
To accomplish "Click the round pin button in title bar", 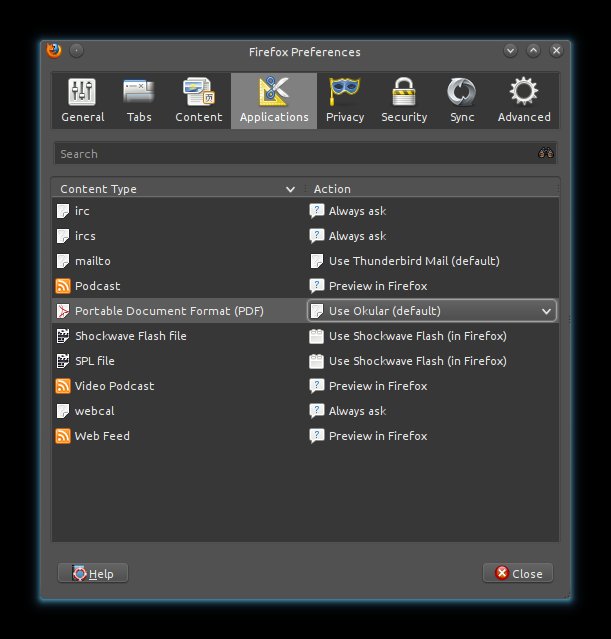I will [77, 51].
